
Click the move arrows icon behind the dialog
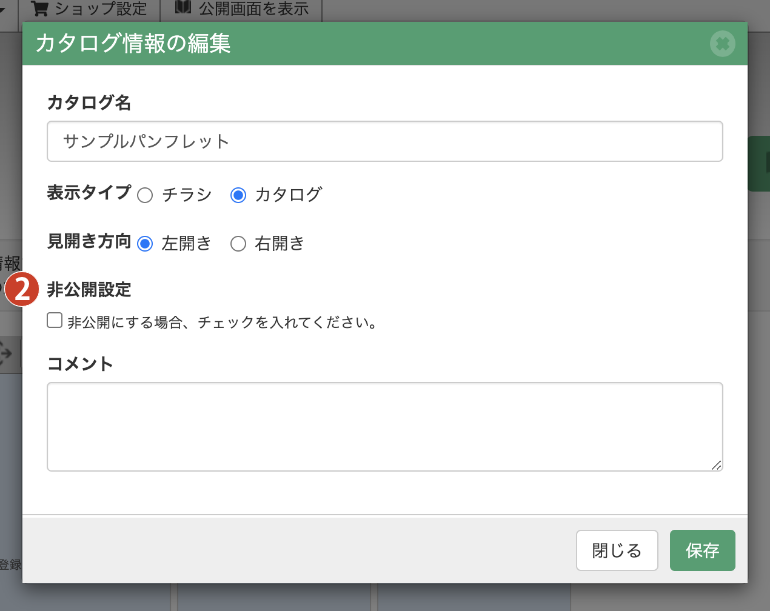point(5,352)
